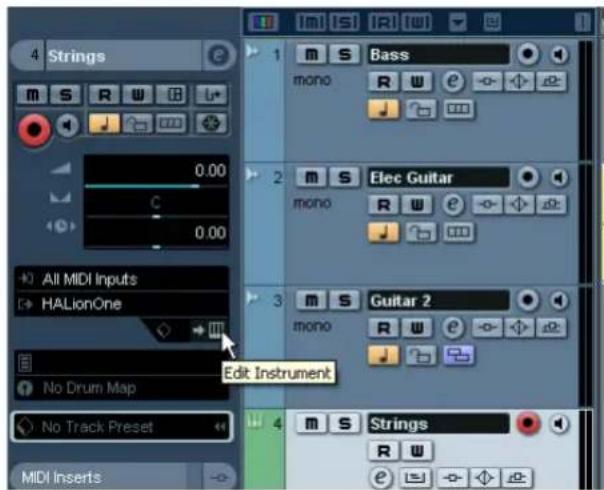
Task: Solo the Bass track
Action: point(345,54)
